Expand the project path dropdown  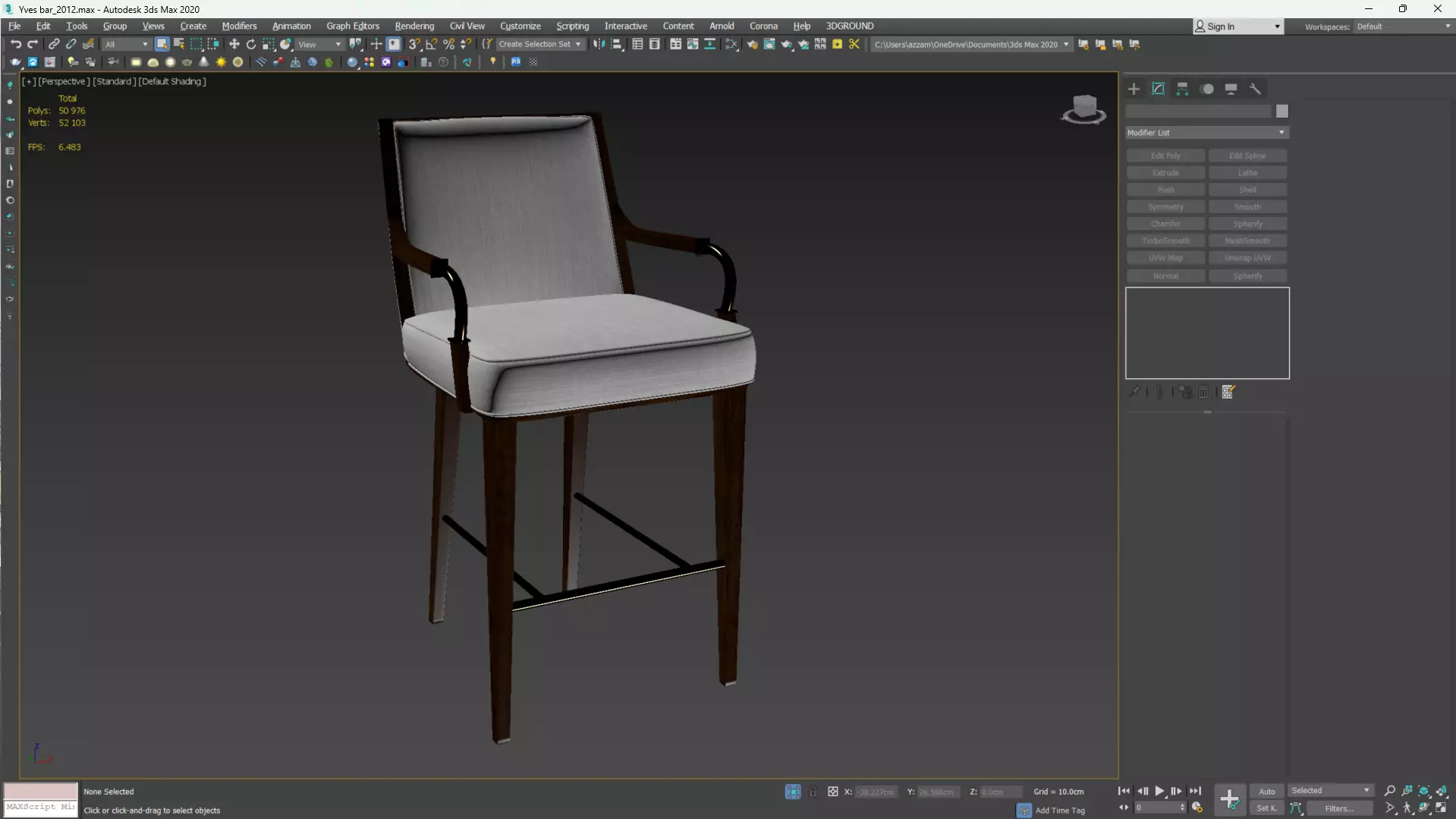[x=1066, y=44]
